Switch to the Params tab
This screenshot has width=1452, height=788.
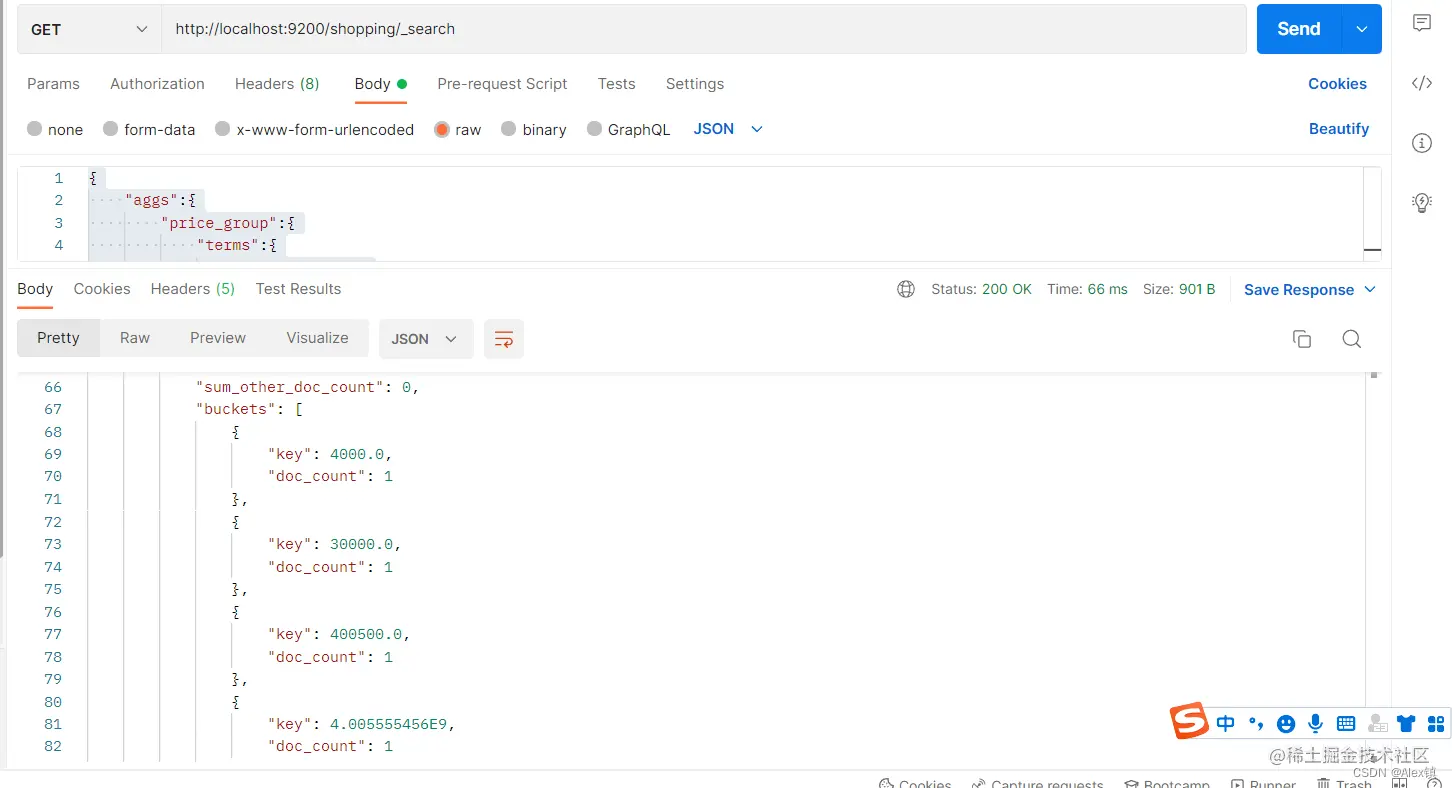coord(53,84)
